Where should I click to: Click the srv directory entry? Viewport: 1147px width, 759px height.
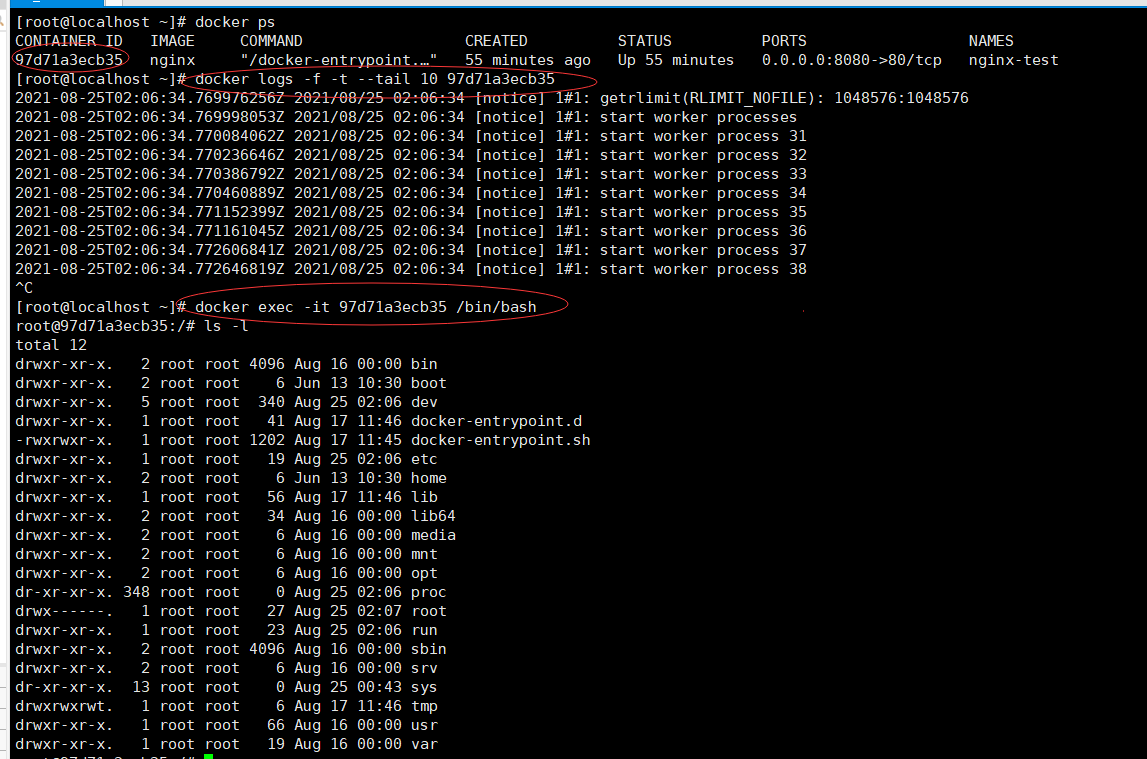(x=424, y=668)
